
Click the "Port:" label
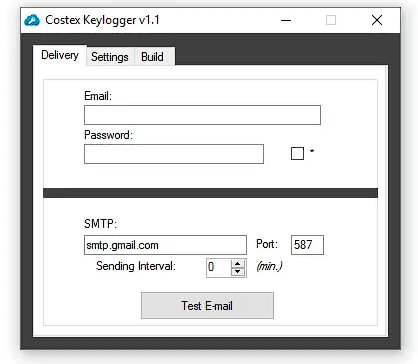tap(267, 244)
